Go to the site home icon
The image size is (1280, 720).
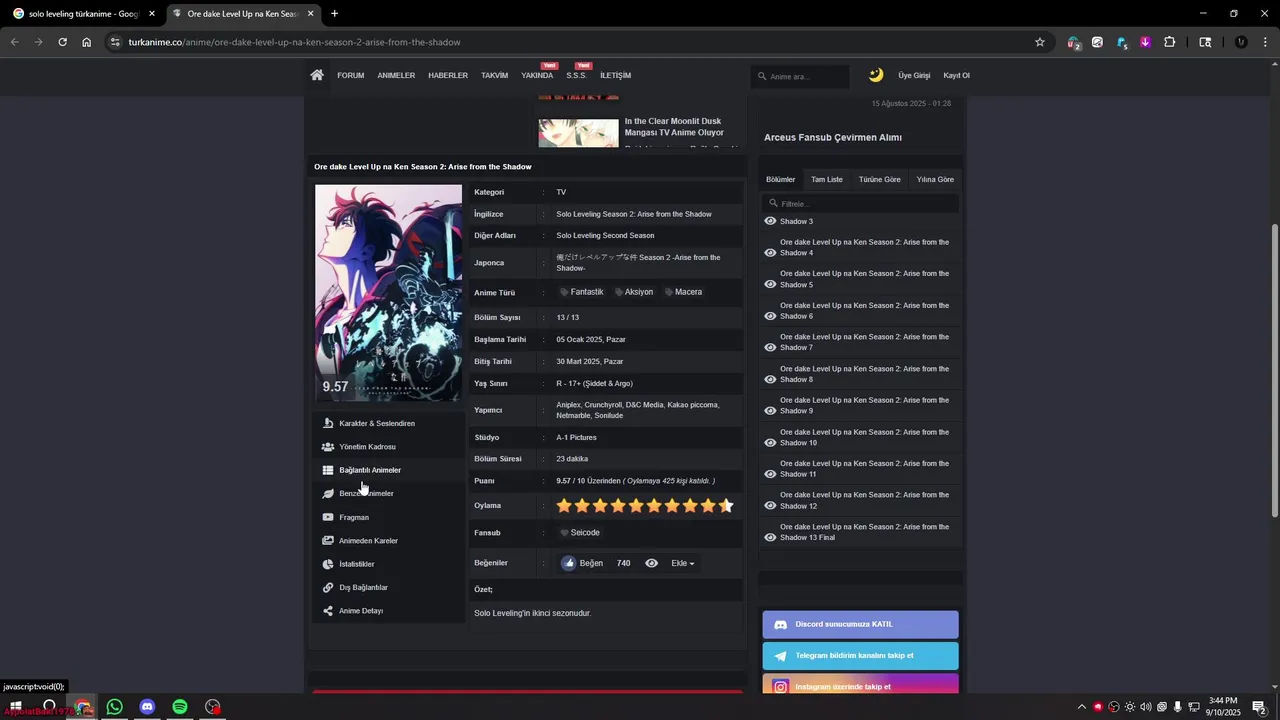(x=317, y=75)
